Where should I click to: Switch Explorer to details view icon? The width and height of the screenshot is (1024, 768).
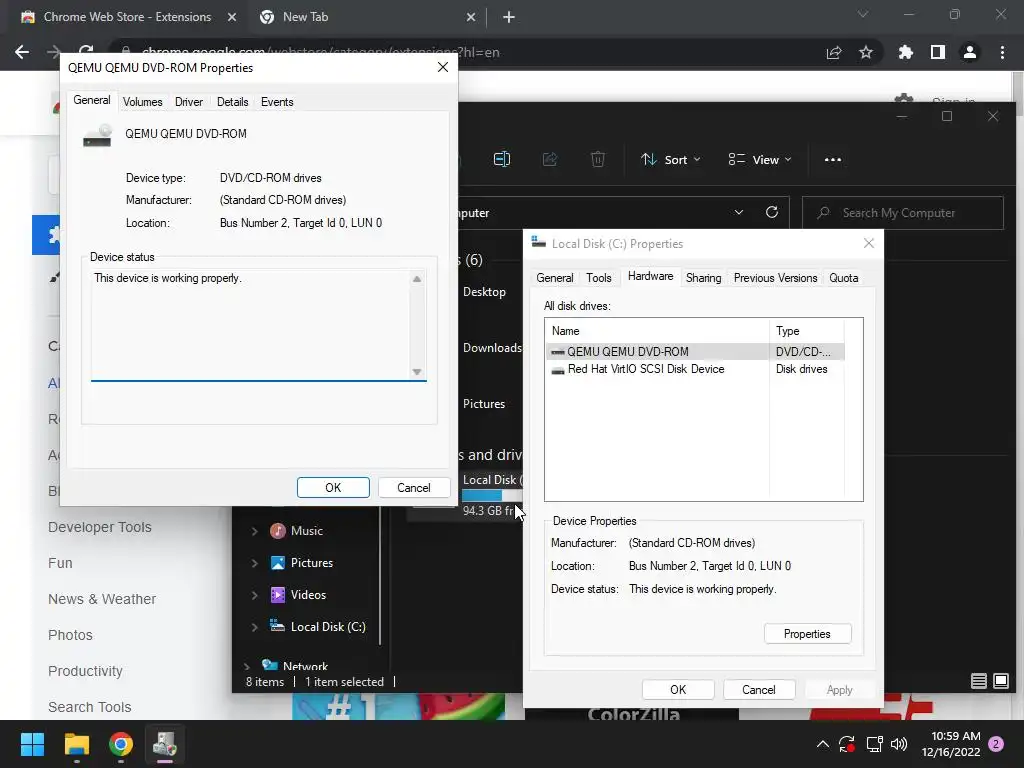(x=978, y=681)
